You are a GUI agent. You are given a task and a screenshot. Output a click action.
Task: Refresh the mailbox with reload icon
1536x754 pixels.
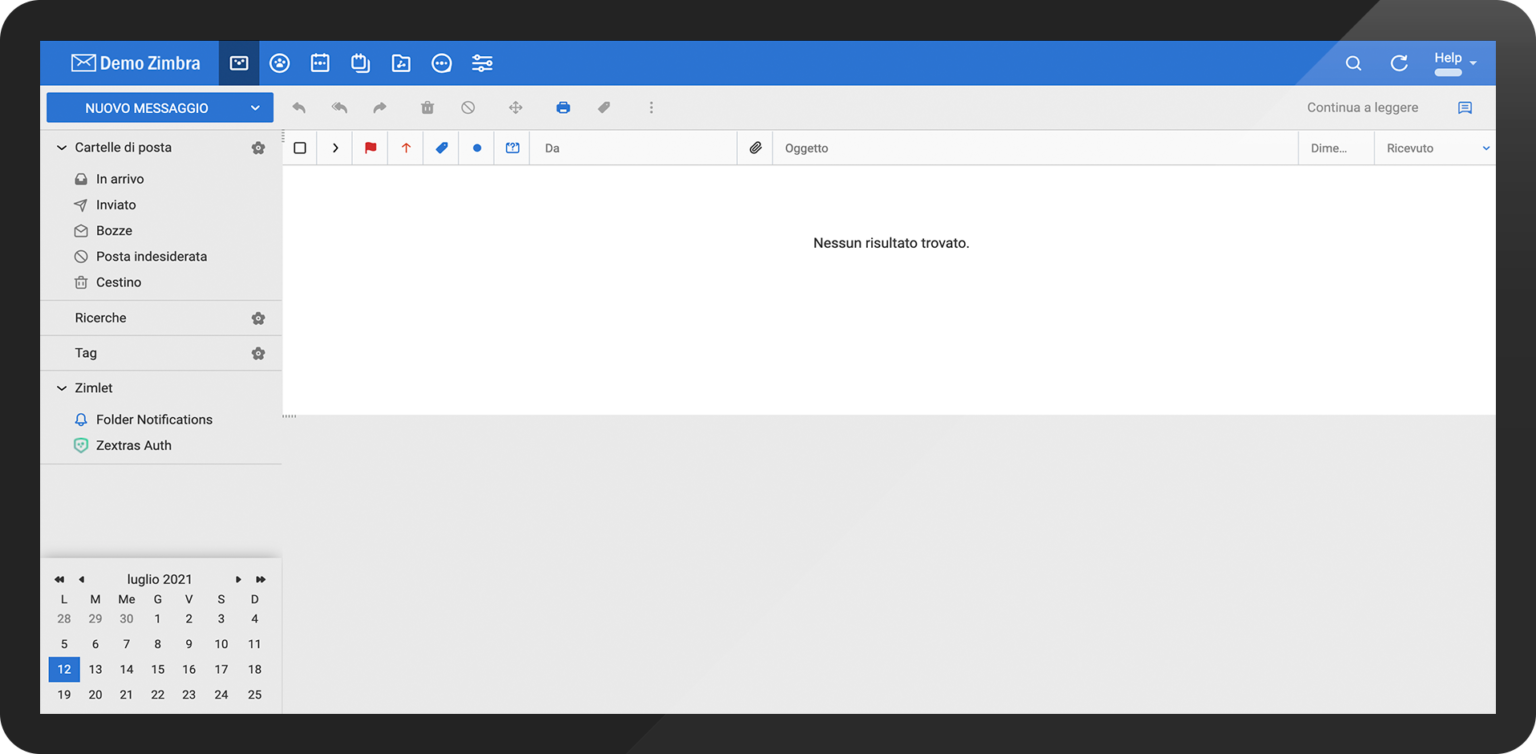pos(1399,63)
